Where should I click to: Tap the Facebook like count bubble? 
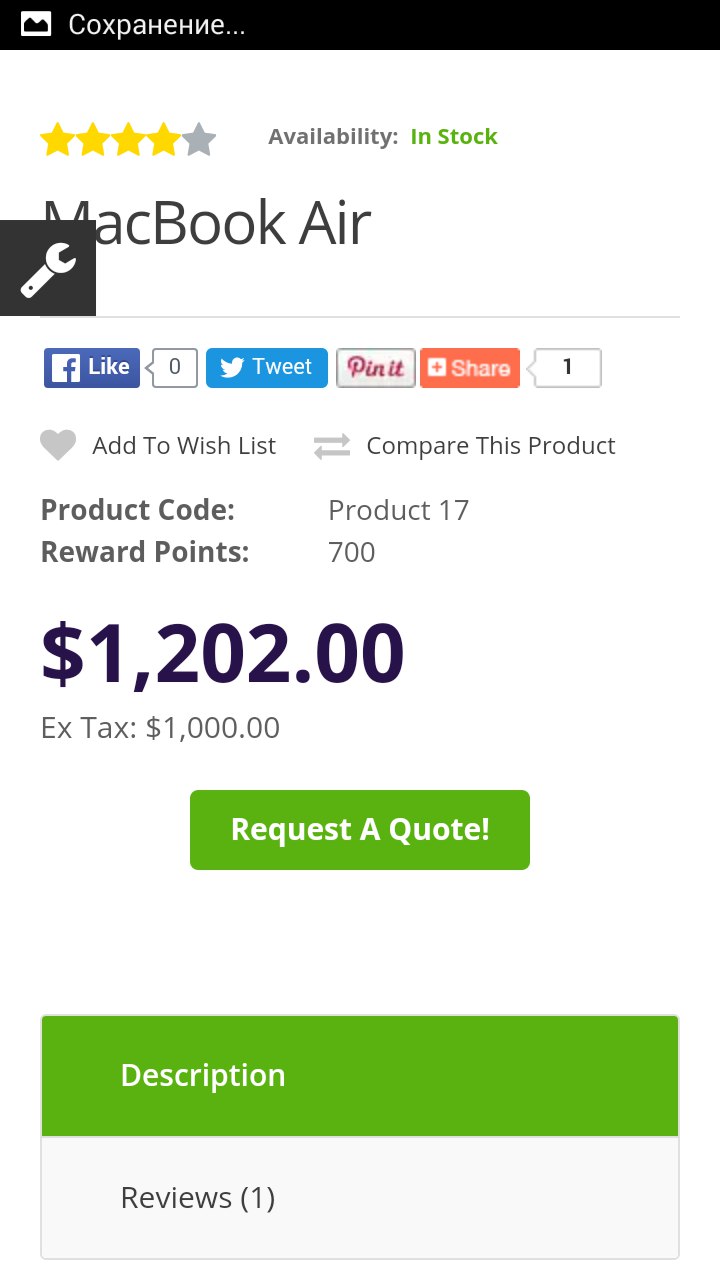pos(175,368)
